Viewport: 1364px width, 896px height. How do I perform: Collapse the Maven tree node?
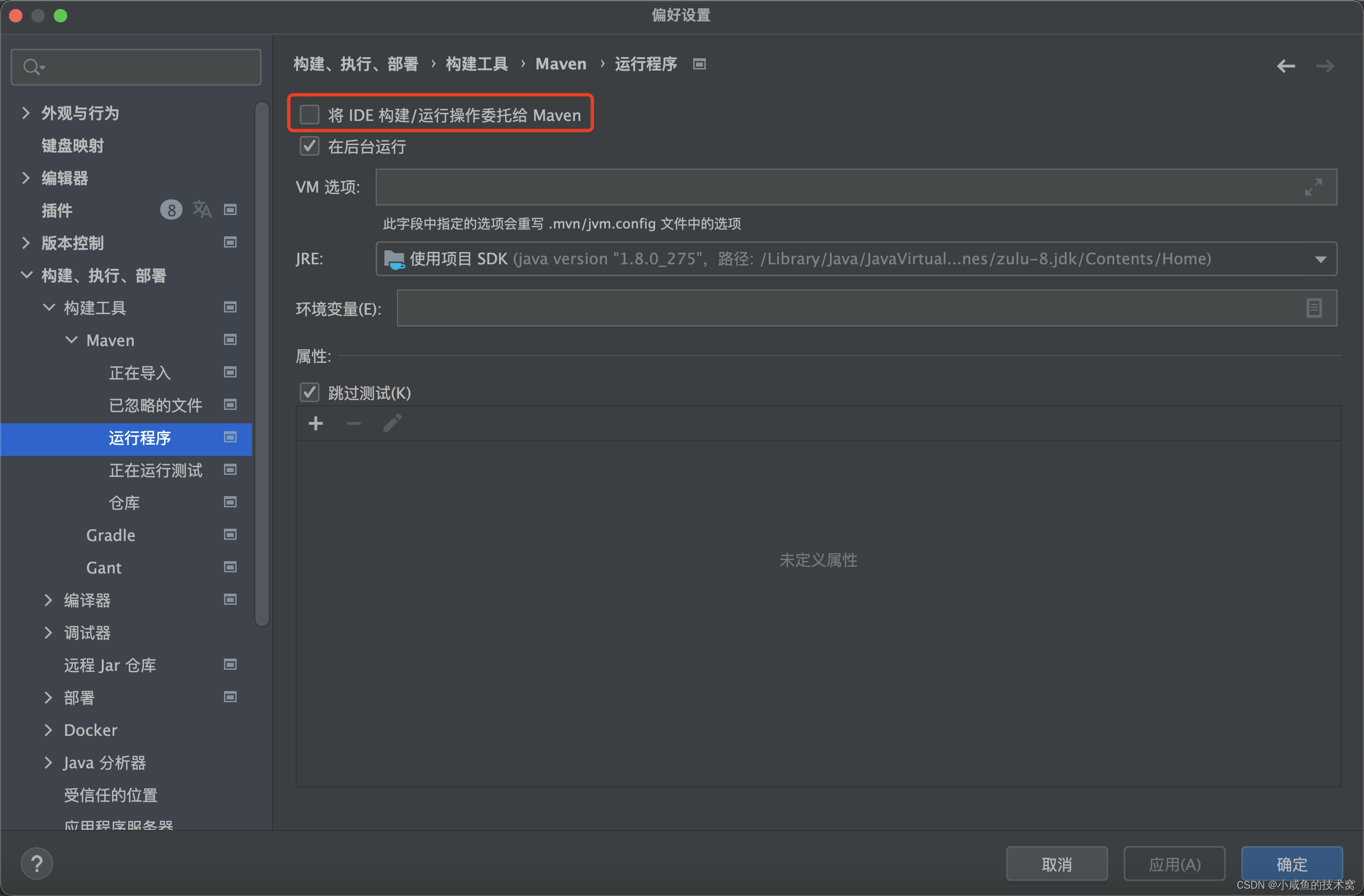(72, 340)
